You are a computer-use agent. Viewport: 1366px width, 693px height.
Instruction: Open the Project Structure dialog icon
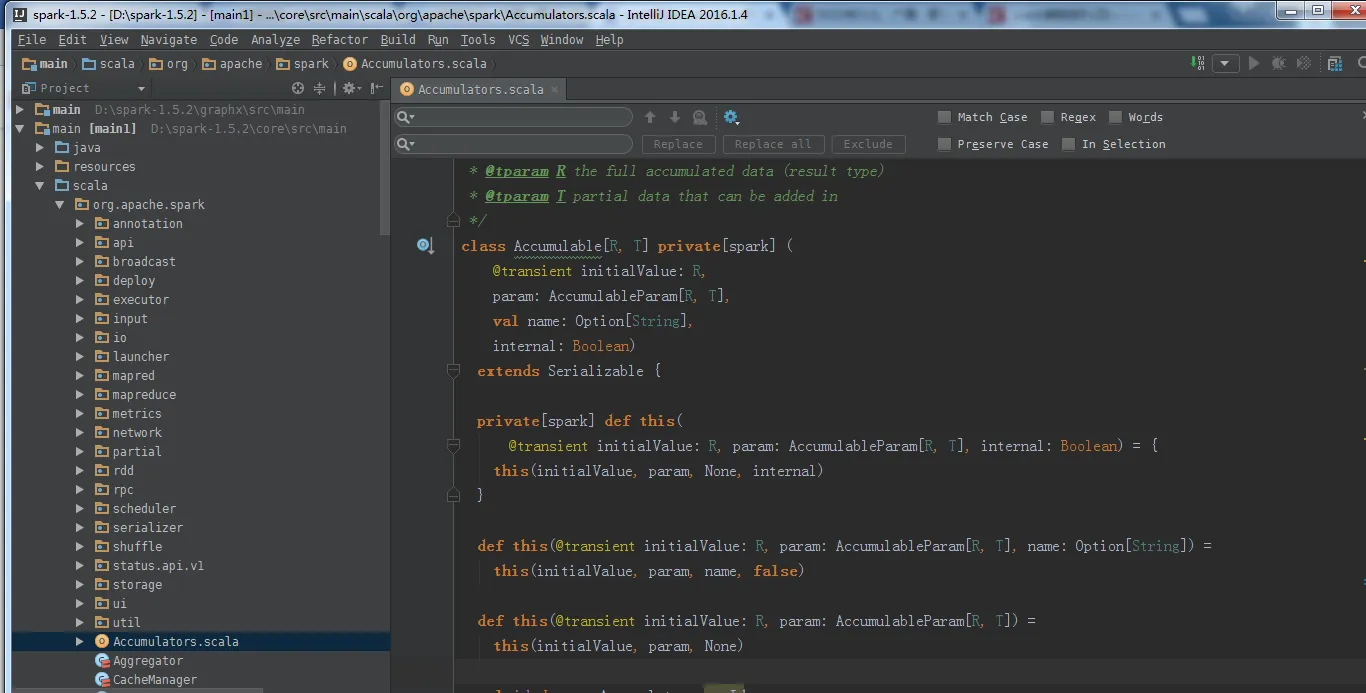(1335, 64)
